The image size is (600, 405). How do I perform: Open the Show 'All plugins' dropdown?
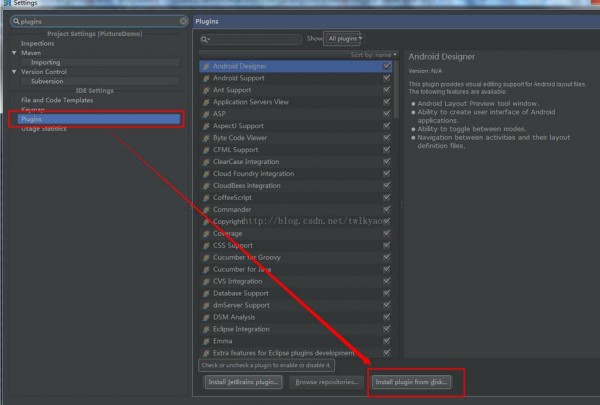(x=343, y=39)
